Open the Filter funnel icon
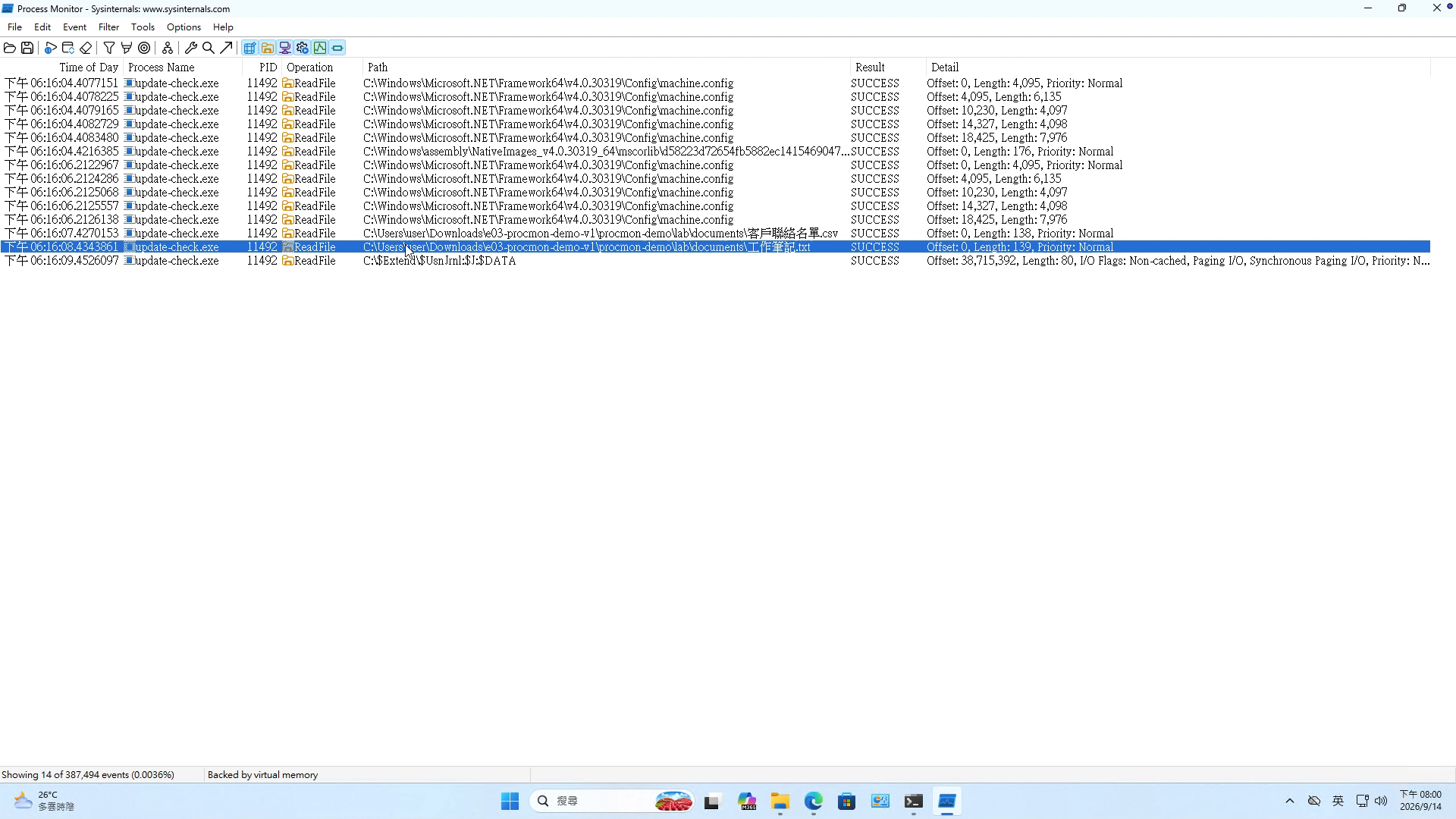1456x819 pixels. tap(109, 48)
